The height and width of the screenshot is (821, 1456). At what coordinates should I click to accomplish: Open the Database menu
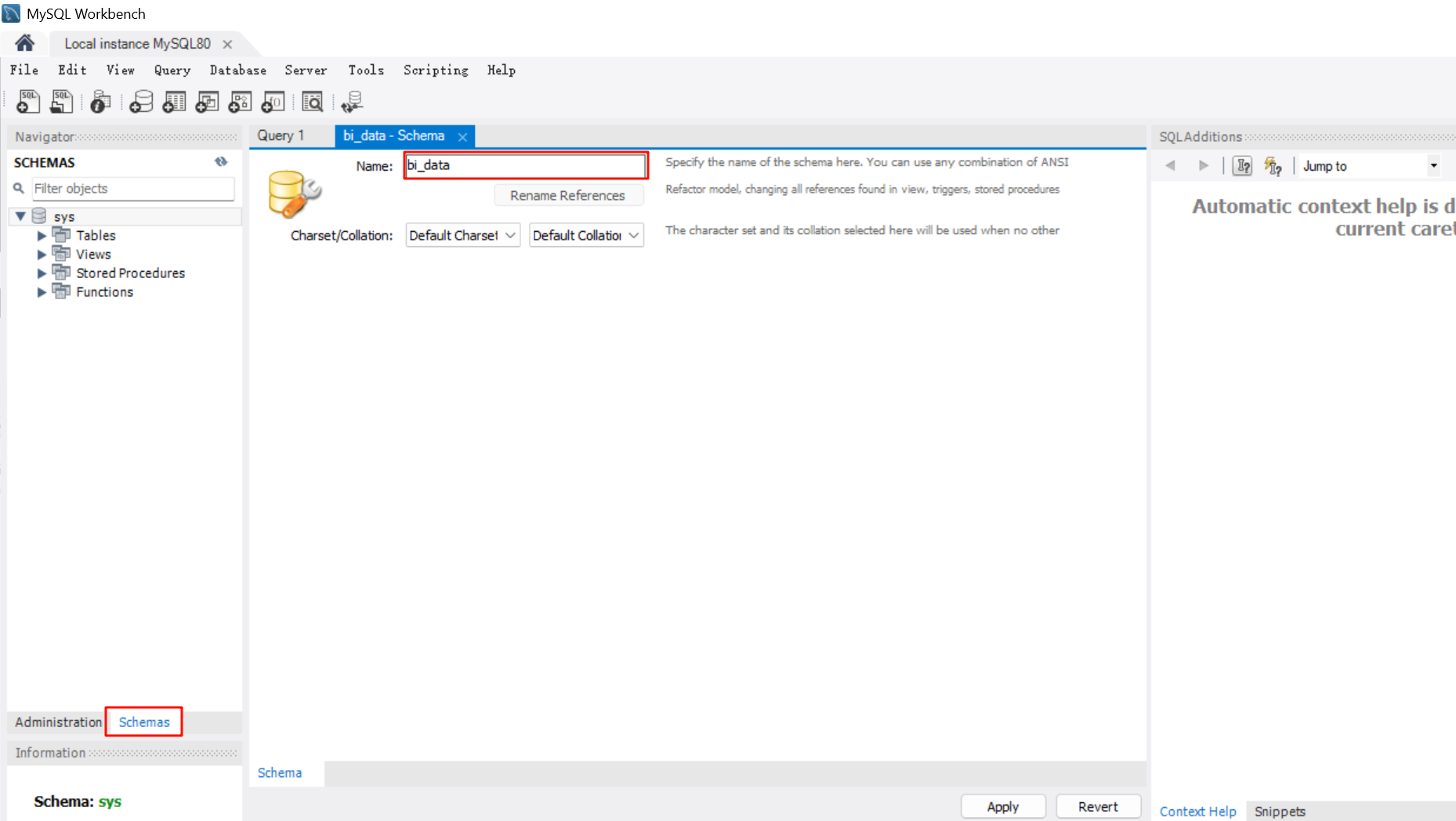coord(237,70)
